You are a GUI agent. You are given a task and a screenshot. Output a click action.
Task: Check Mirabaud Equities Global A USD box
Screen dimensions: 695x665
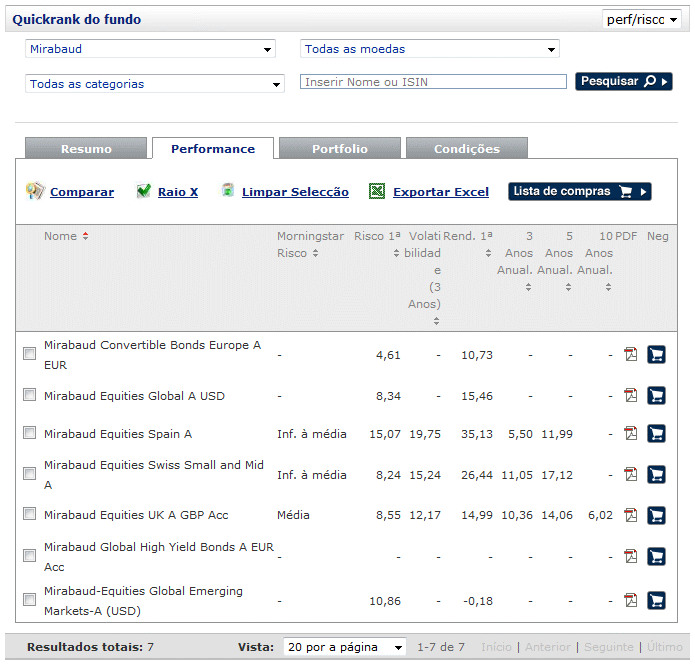pyautogui.click(x=29, y=395)
